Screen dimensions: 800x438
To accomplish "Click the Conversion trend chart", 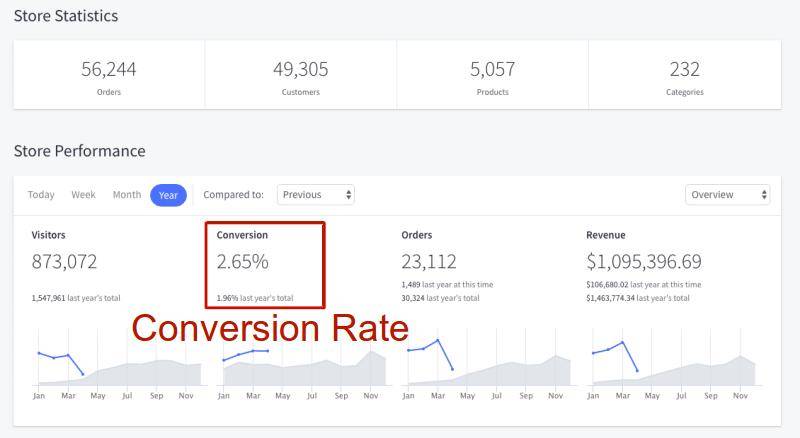I will [305, 364].
